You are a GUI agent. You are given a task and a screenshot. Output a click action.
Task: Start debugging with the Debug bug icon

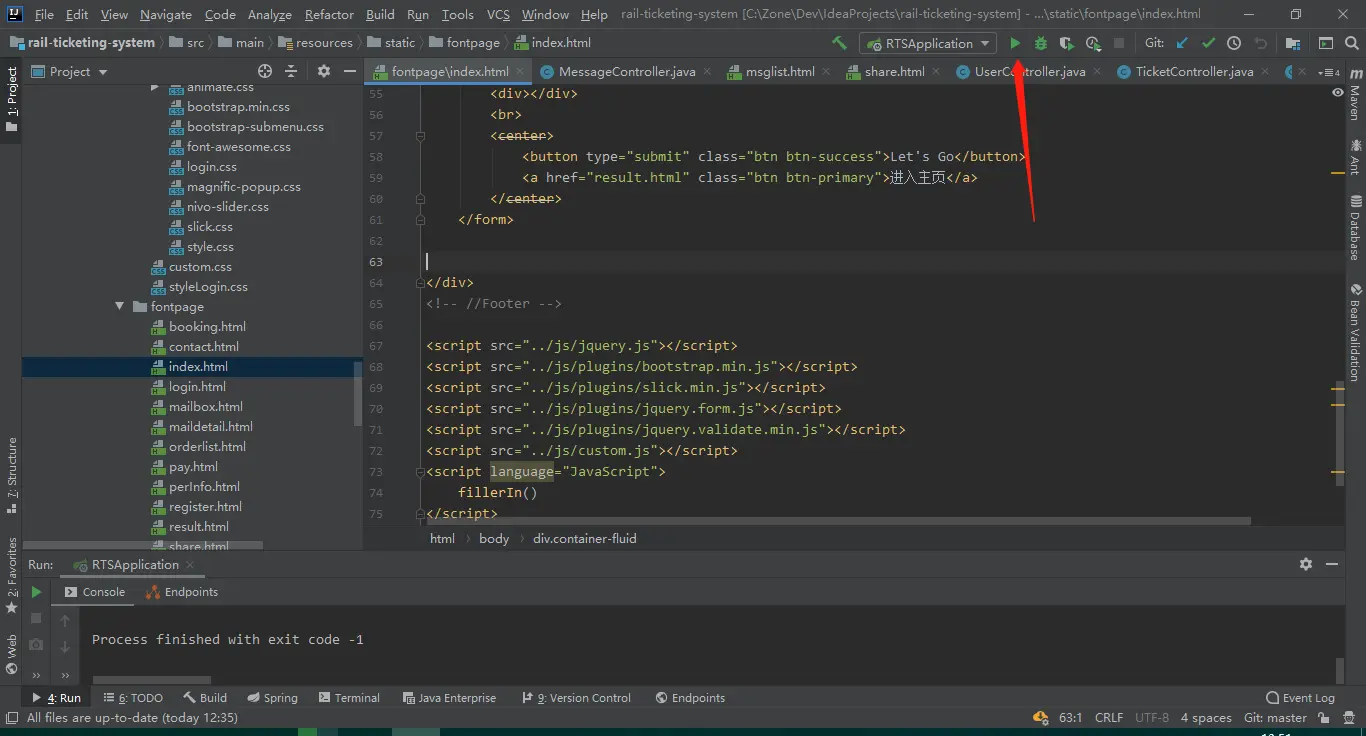coord(1041,43)
